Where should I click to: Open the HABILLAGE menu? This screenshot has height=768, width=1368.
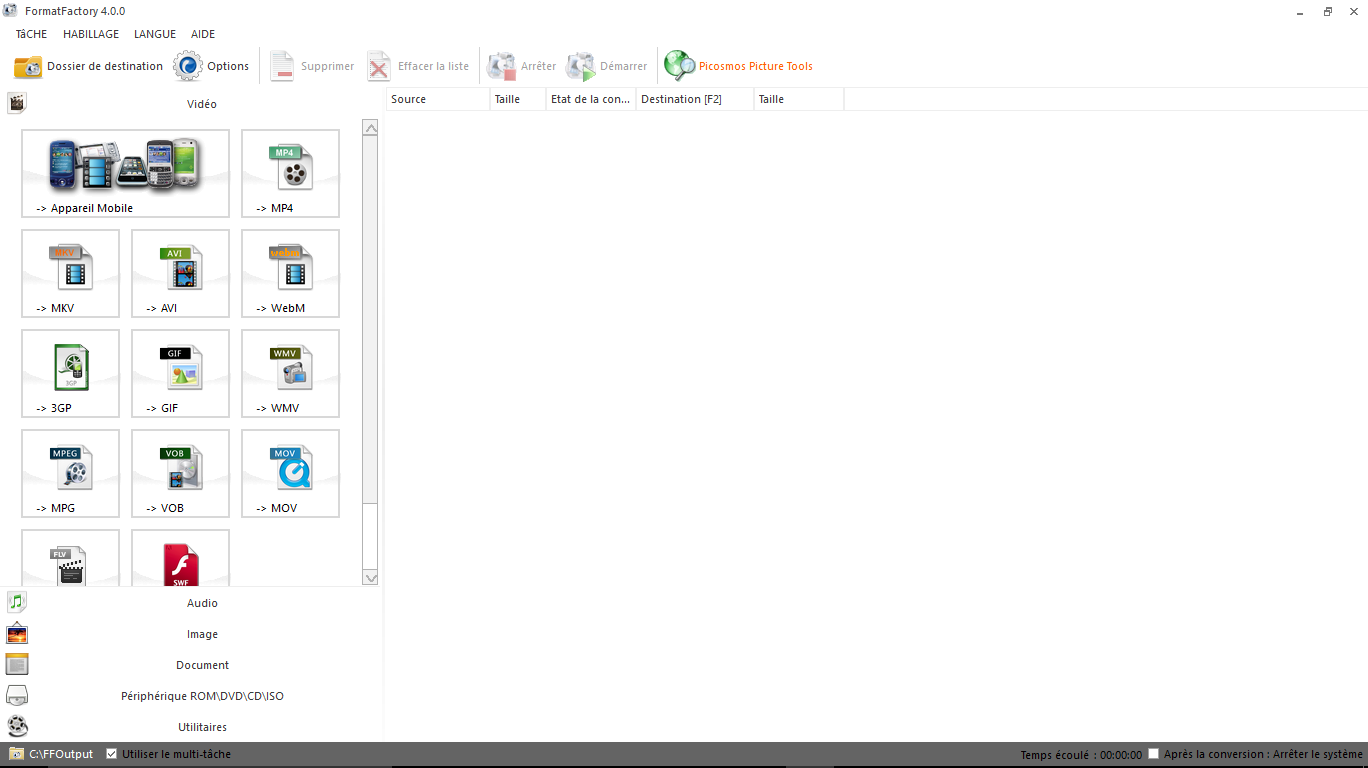pyautogui.click(x=91, y=34)
